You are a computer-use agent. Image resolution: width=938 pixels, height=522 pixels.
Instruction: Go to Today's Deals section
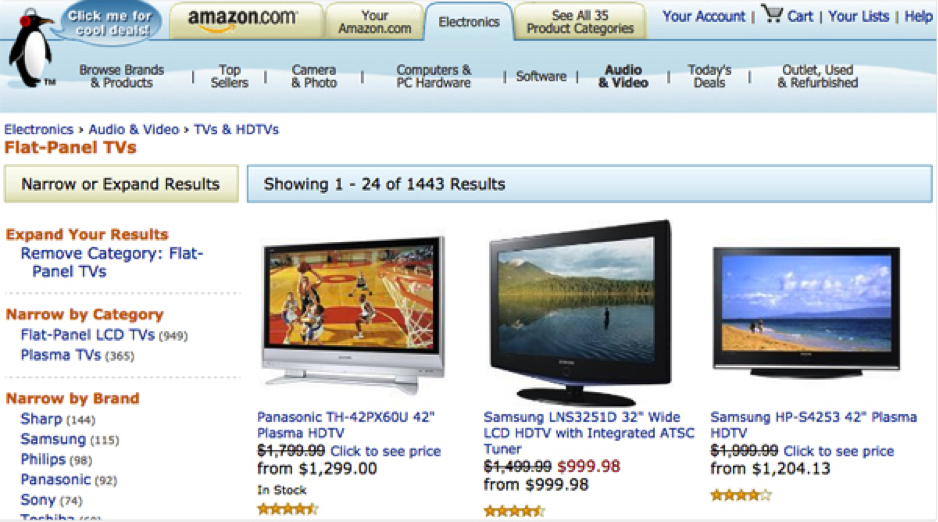pyautogui.click(x=709, y=77)
